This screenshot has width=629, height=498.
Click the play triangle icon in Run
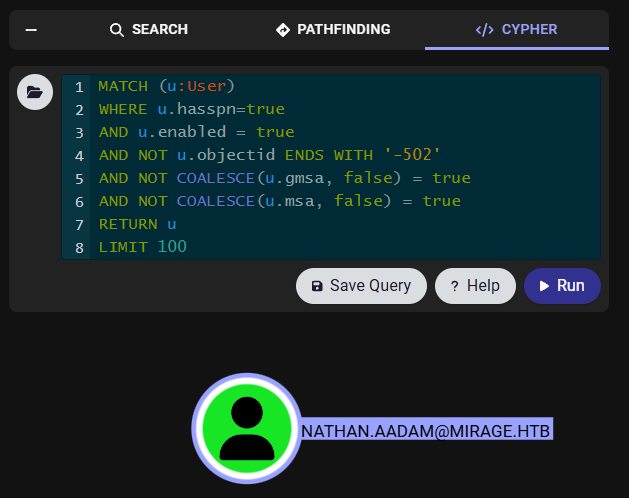click(544, 286)
